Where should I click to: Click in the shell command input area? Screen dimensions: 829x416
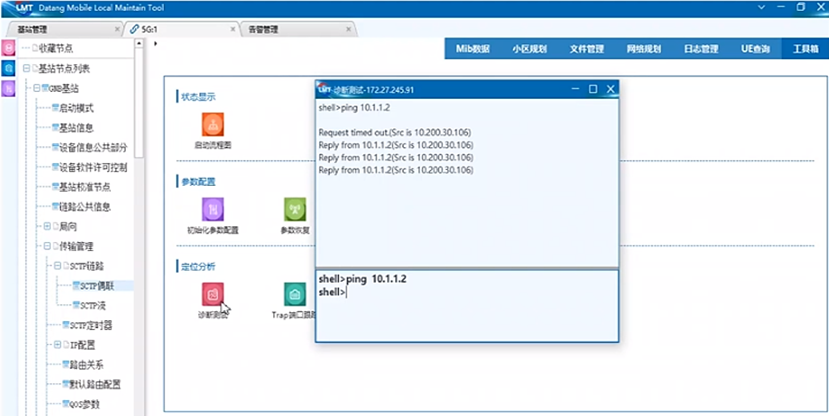tap(467, 306)
